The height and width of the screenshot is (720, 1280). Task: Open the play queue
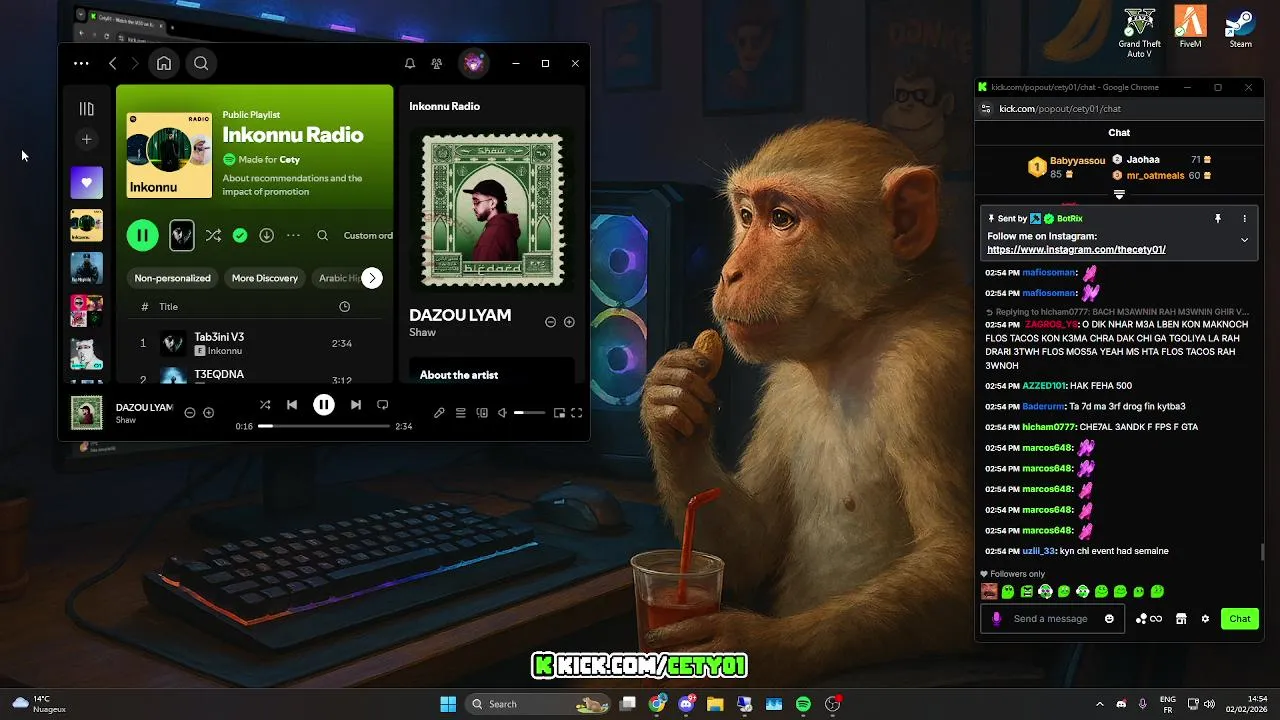(x=461, y=413)
